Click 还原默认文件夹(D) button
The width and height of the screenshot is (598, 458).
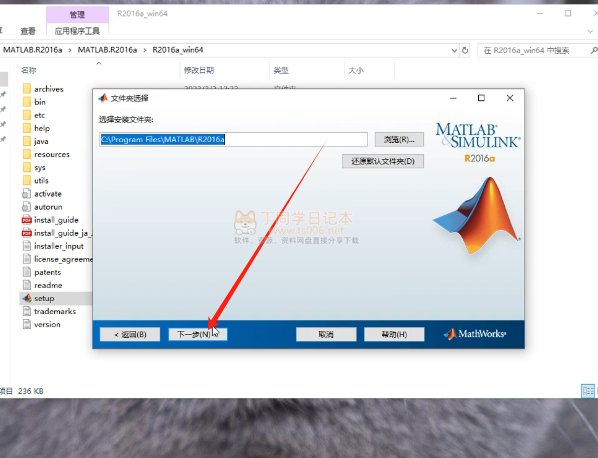point(383,161)
